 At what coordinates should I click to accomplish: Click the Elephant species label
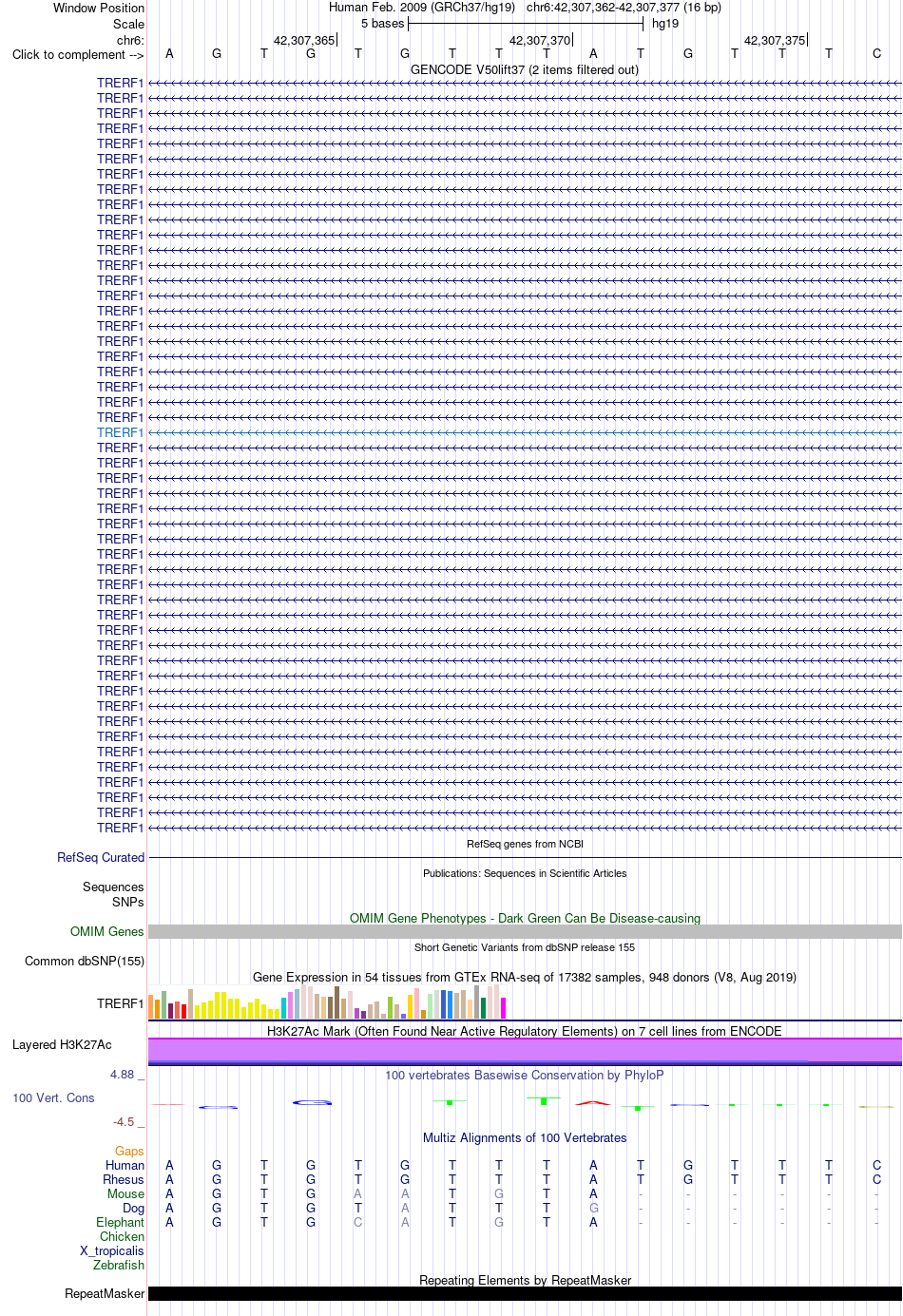click(120, 1222)
